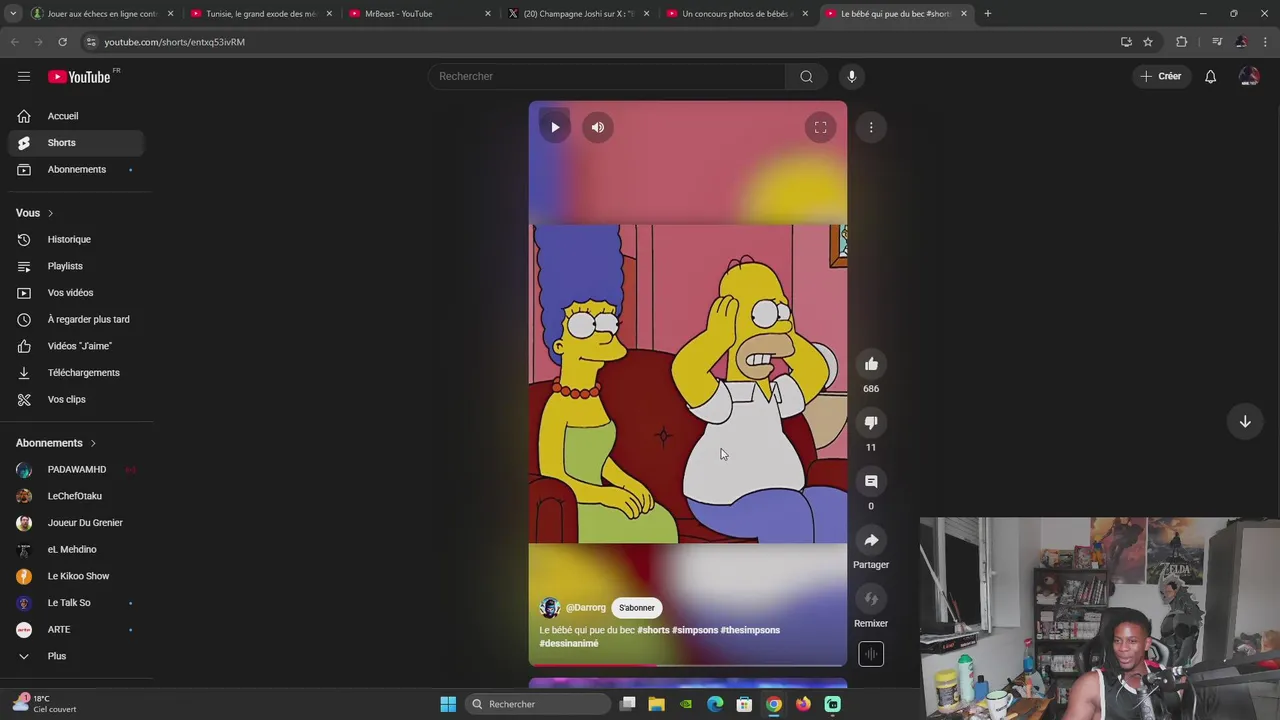This screenshot has width=1280, height=720.
Task: Expand more subscriptions with Plus
Action: (x=76, y=656)
